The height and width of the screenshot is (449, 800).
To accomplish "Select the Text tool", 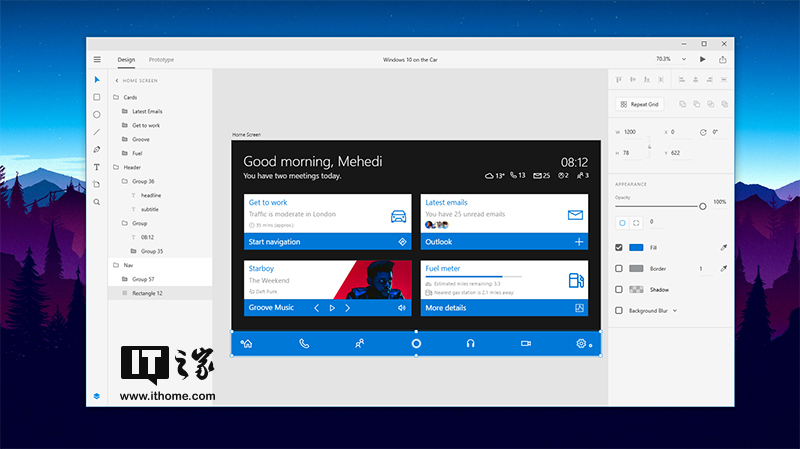I will 96,167.
